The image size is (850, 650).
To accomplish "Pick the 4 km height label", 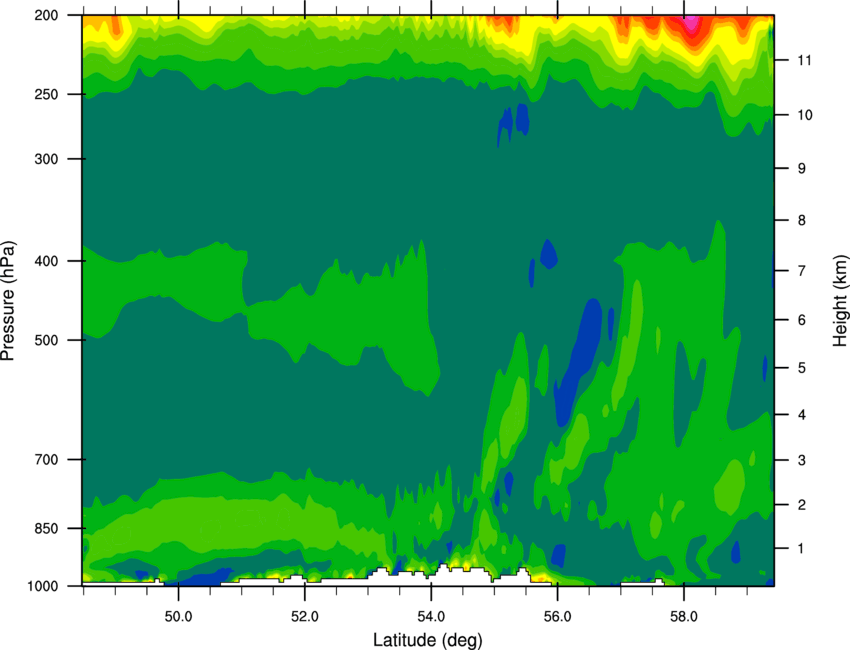I will tap(801, 415).
